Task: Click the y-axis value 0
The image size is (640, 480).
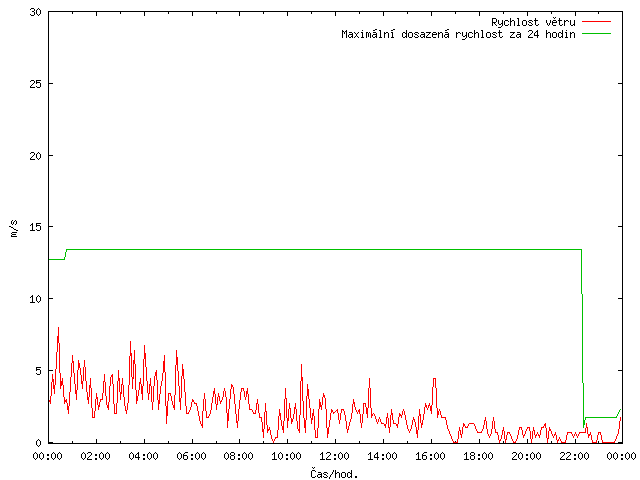Action: [x=39, y=443]
